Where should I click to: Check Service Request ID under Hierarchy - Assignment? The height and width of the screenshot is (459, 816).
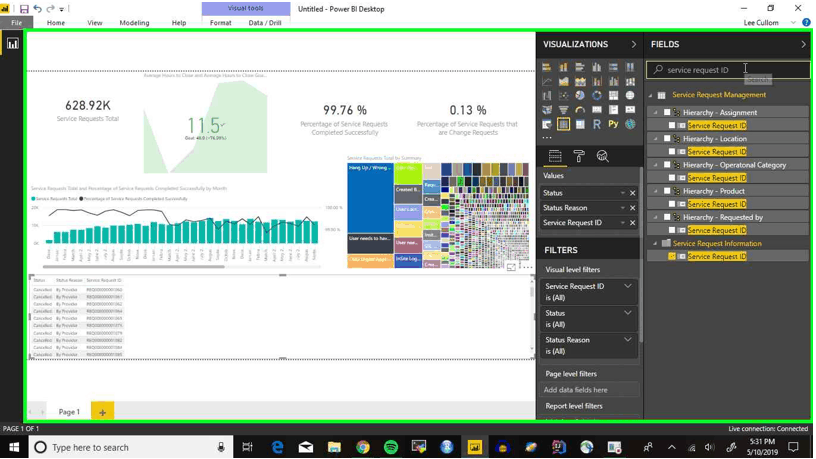(672, 125)
